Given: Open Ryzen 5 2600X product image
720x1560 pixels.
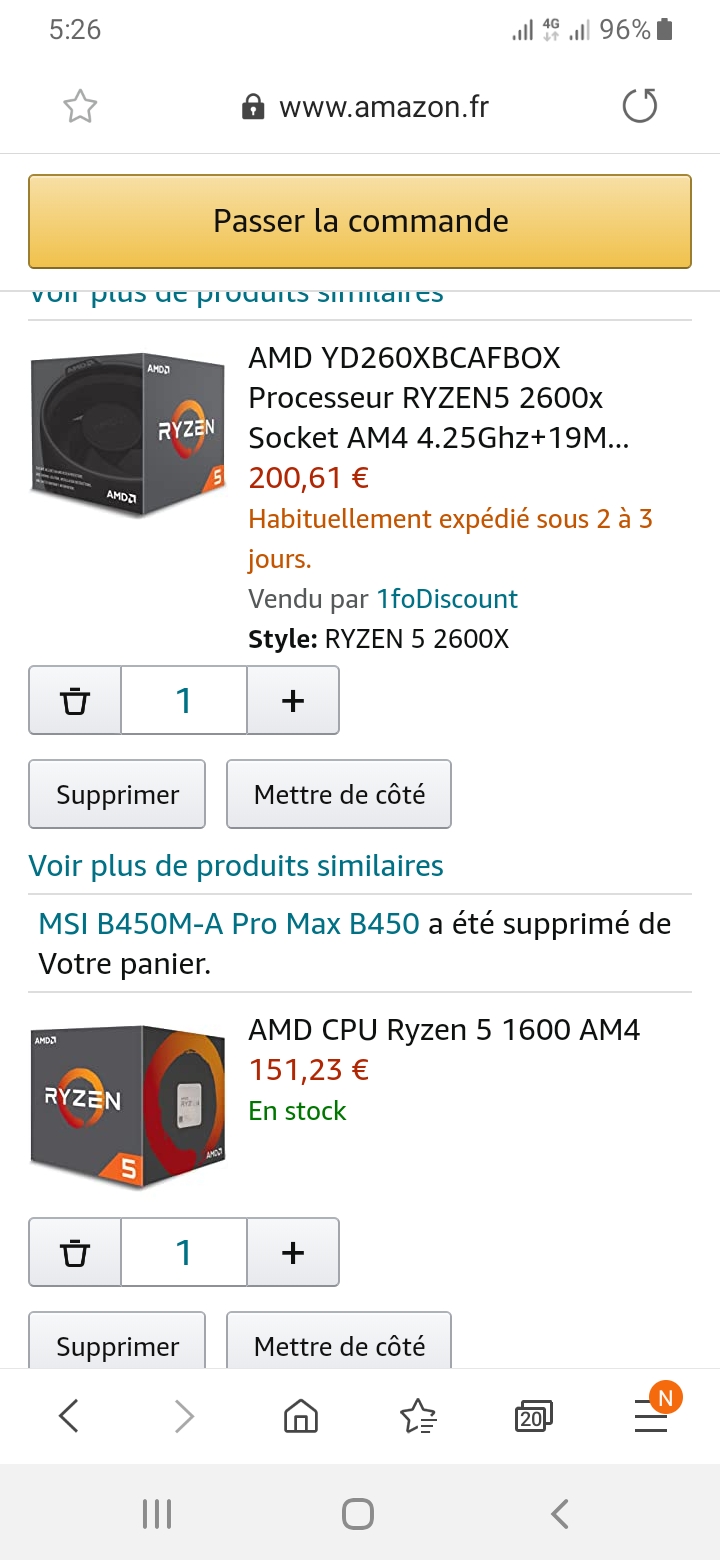Looking at the screenshot, I should tap(128, 433).
